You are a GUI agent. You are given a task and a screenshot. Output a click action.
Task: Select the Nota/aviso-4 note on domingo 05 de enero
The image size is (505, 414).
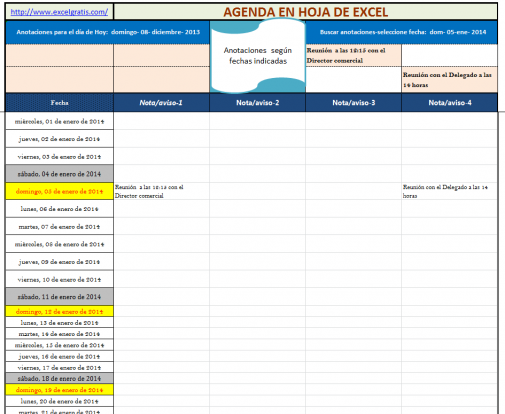(449, 191)
